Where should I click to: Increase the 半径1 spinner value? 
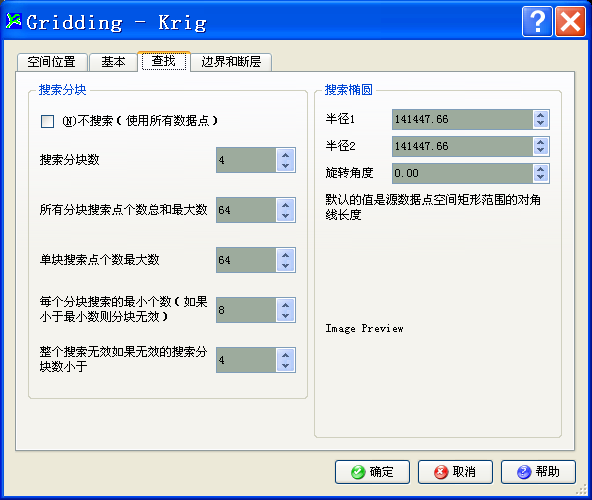coord(541,115)
